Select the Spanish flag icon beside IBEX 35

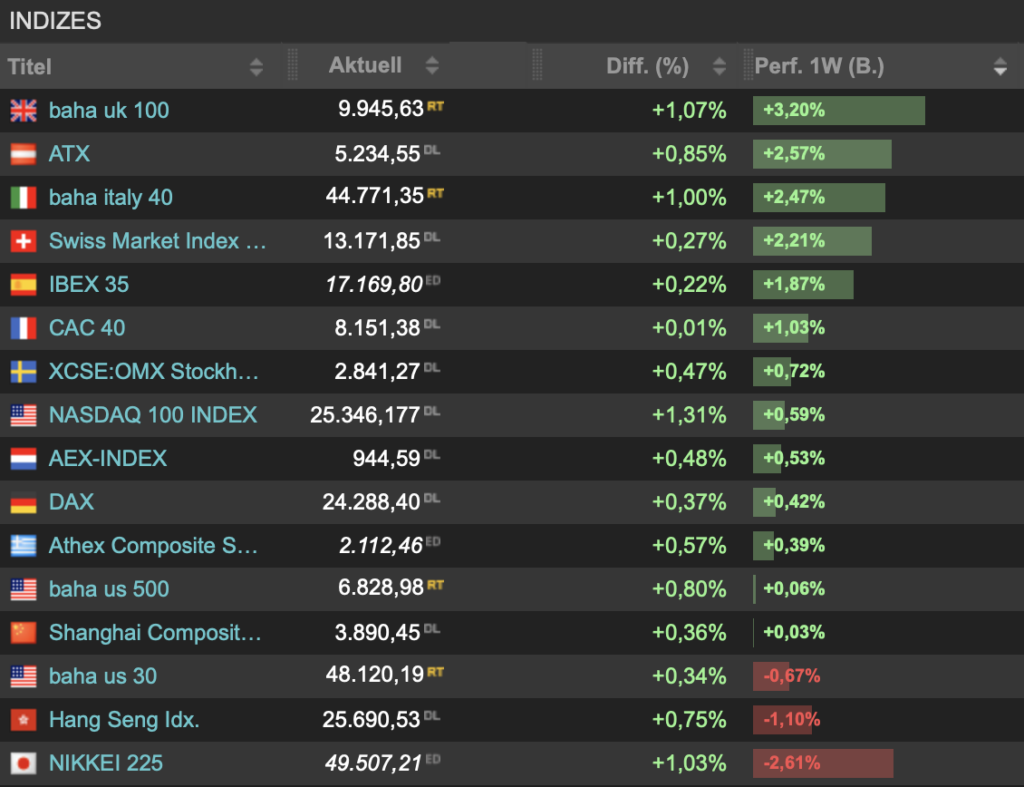click(x=24, y=284)
